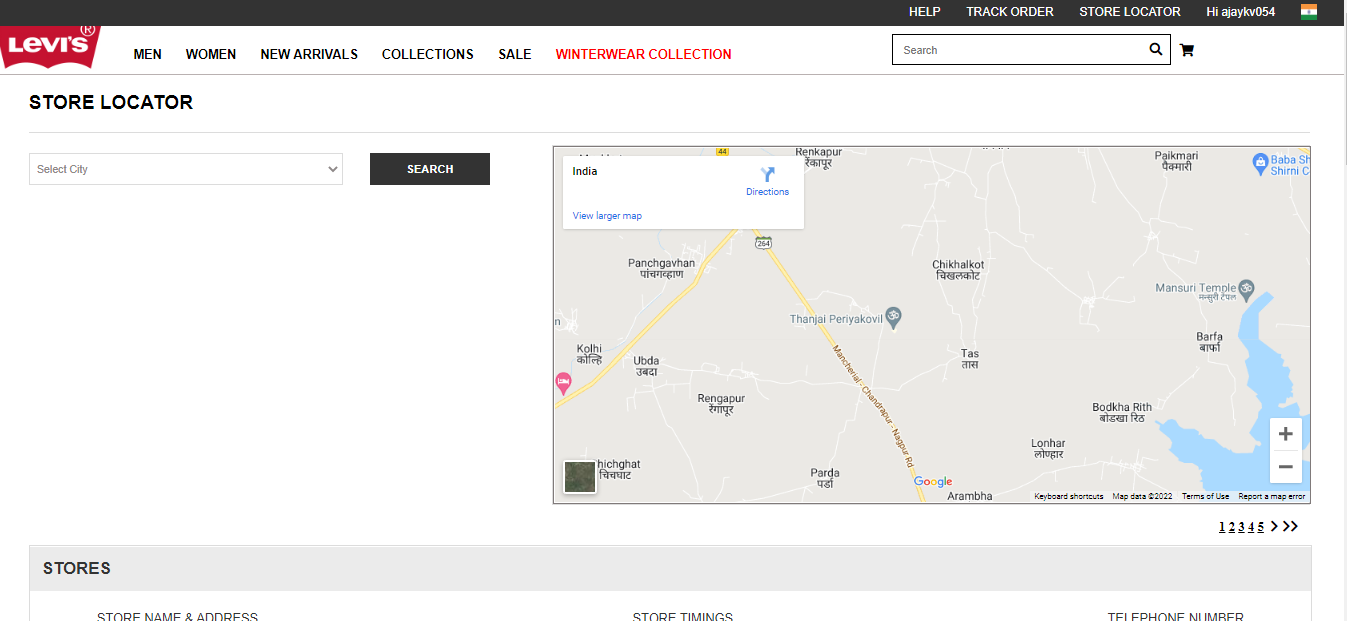Viewport: 1347px width, 621px height.
Task: Click the Google logo on map
Action: pyautogui.click(x=933, y=482)
